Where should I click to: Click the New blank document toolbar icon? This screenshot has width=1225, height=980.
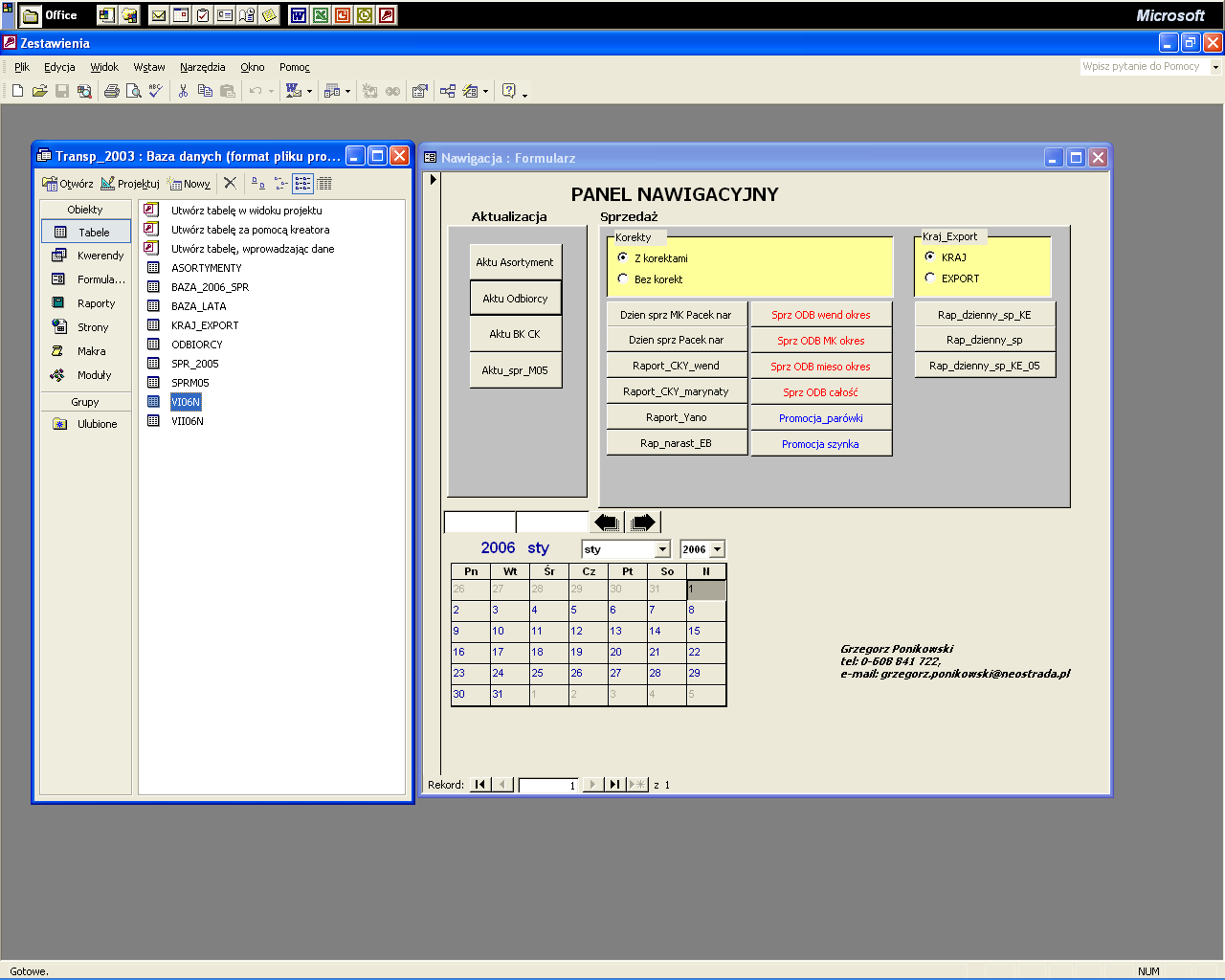[x=17, y=91]
